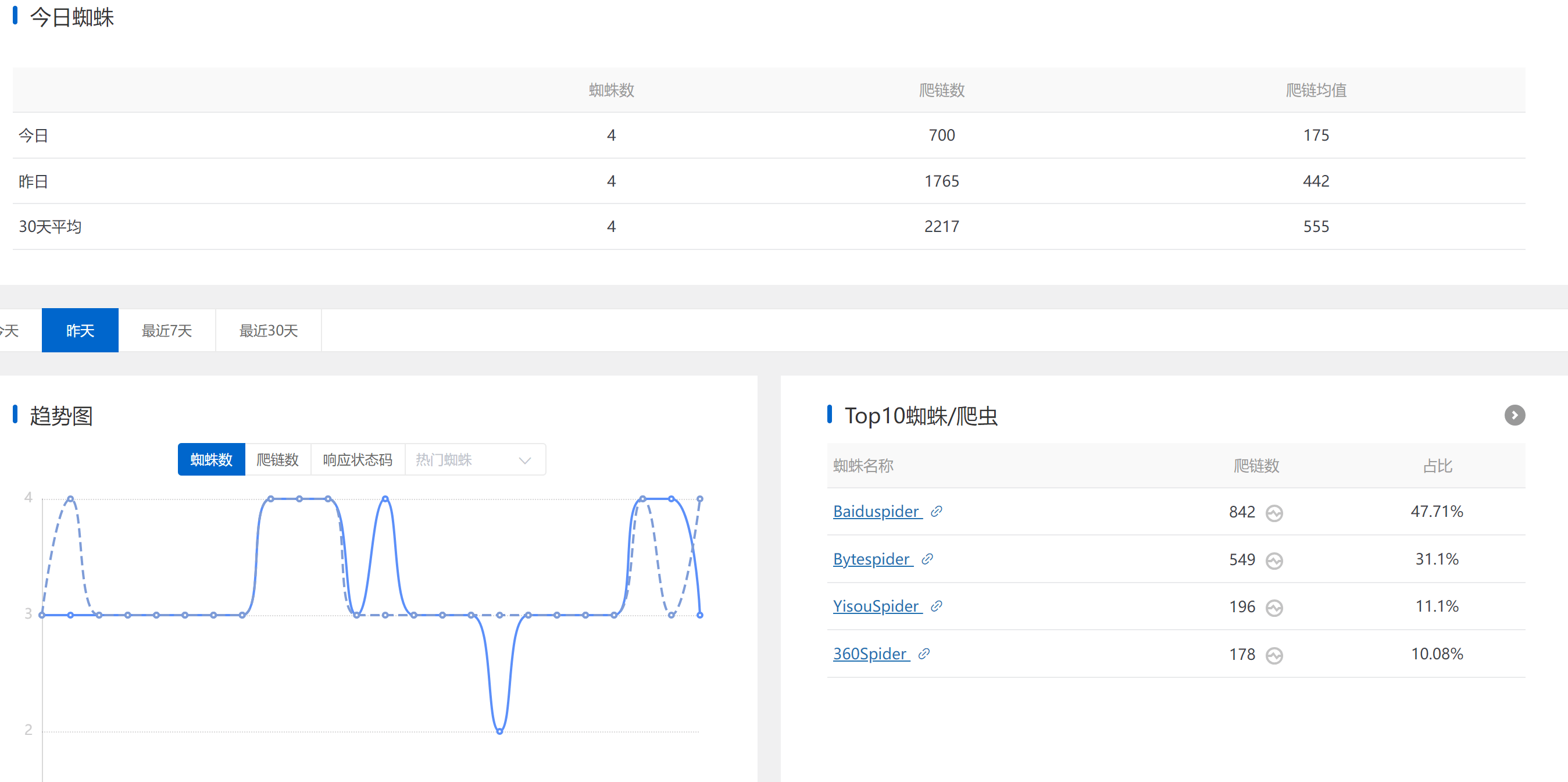Click the 昨日 crawl count 1765
Image resolution: width=1568 pixels, height=782 pixels.
click(x=942, y=181)
